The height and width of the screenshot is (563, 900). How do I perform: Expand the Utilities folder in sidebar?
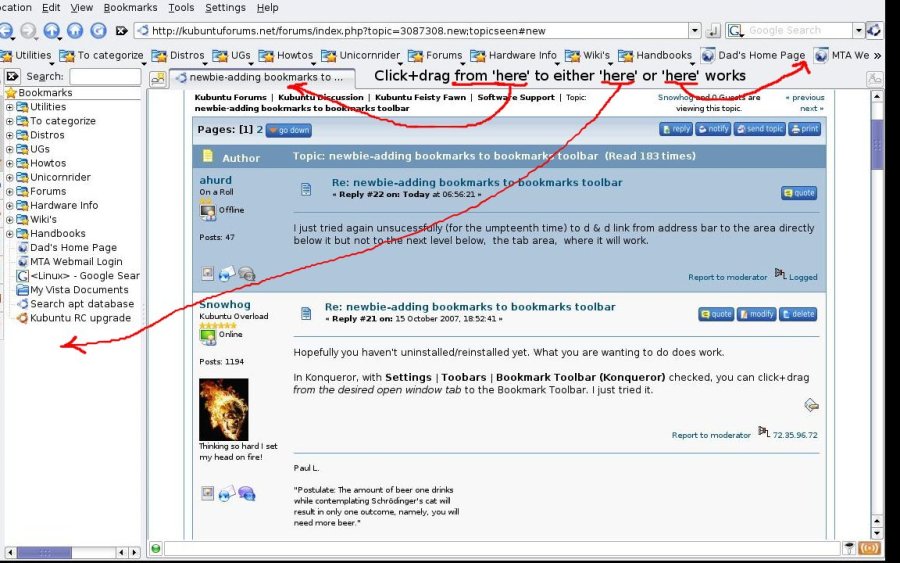pos(9,107)
